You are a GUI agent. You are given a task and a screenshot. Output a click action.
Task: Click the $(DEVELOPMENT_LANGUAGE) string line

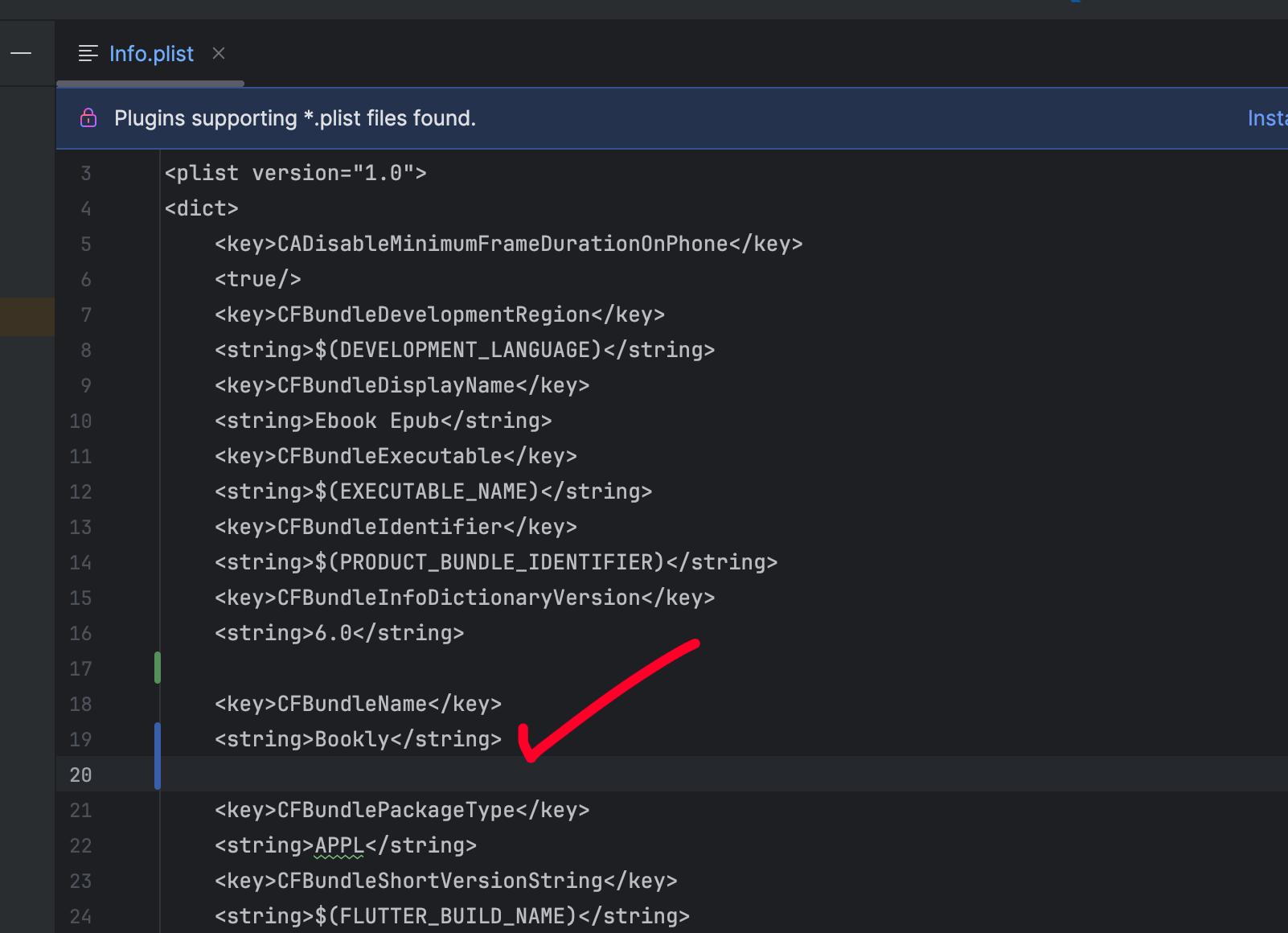pos(465,350)
